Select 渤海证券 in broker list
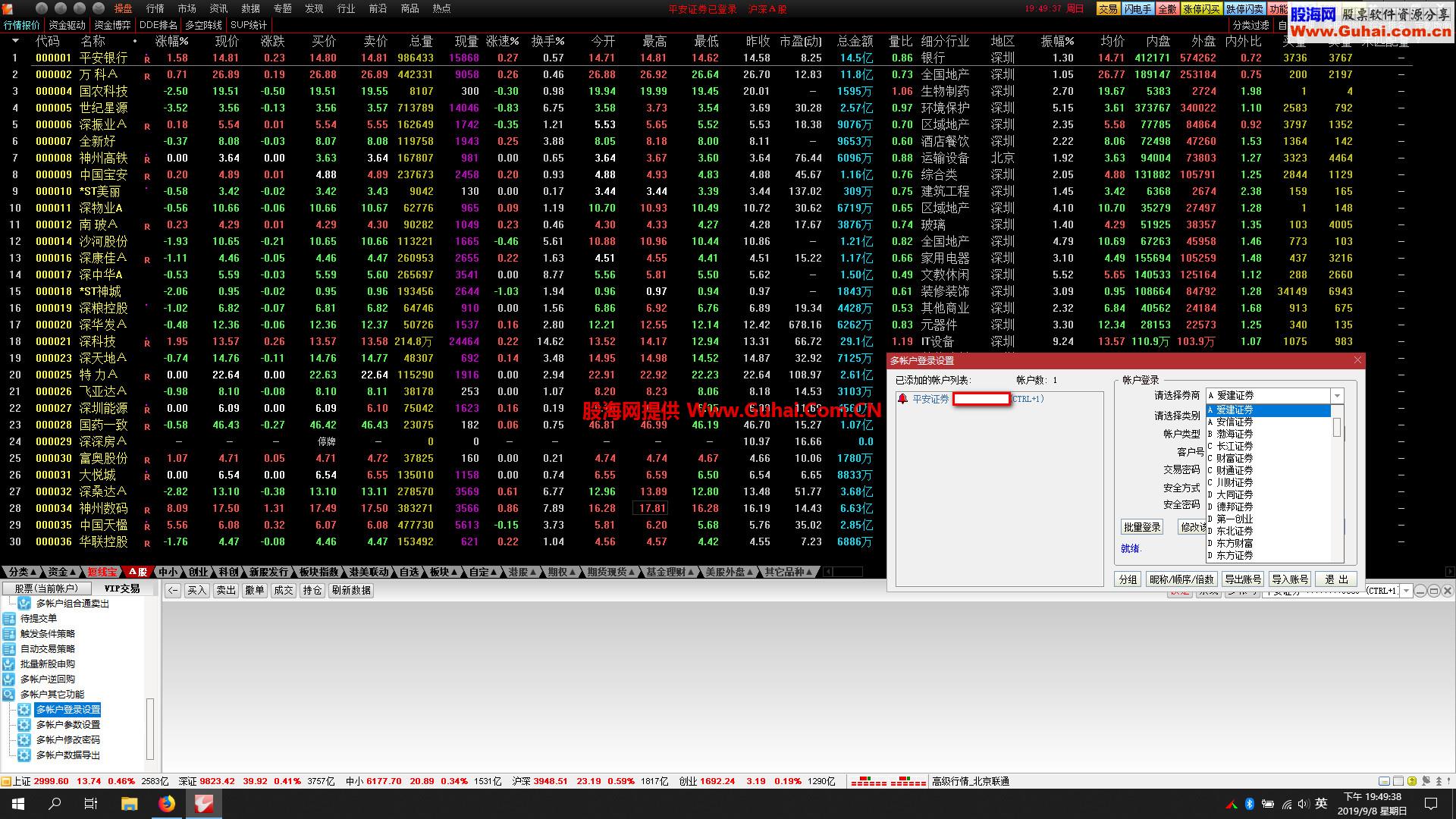1456x819 pixels. pos(1269,435)
